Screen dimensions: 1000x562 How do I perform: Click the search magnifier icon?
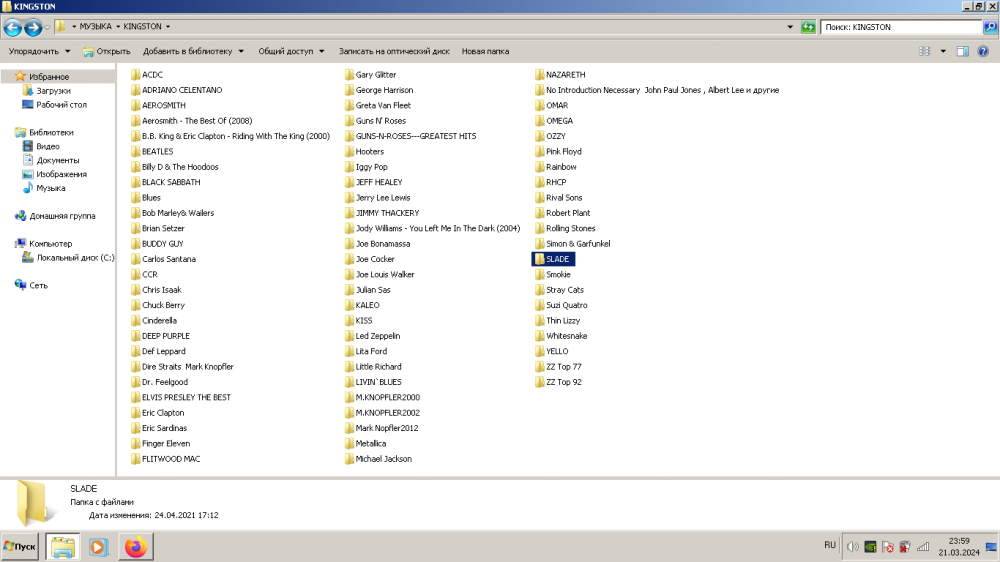point(990,27)
